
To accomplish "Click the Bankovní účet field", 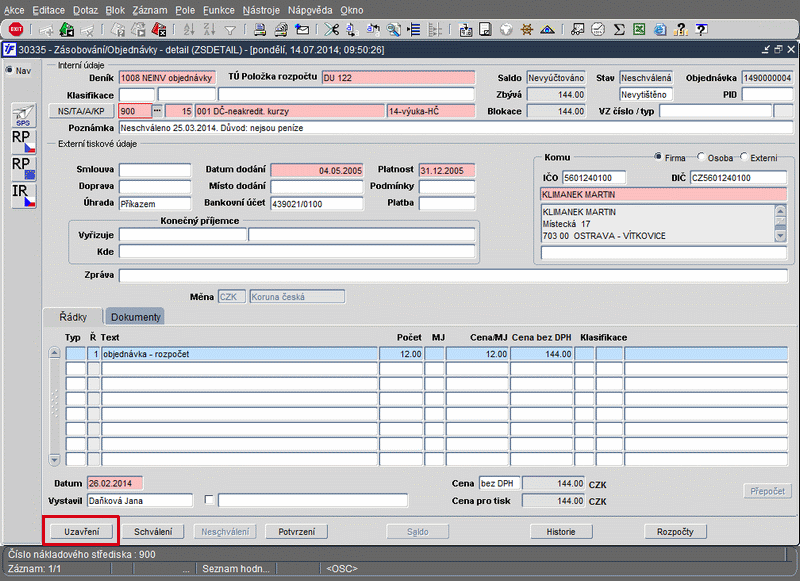I will pos(317,204).
